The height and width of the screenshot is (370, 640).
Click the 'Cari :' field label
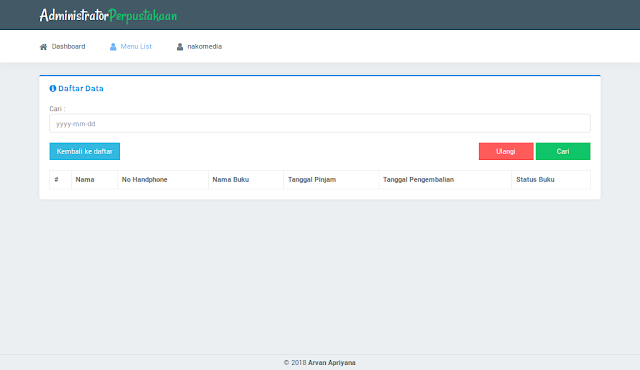tap(57, 109)
